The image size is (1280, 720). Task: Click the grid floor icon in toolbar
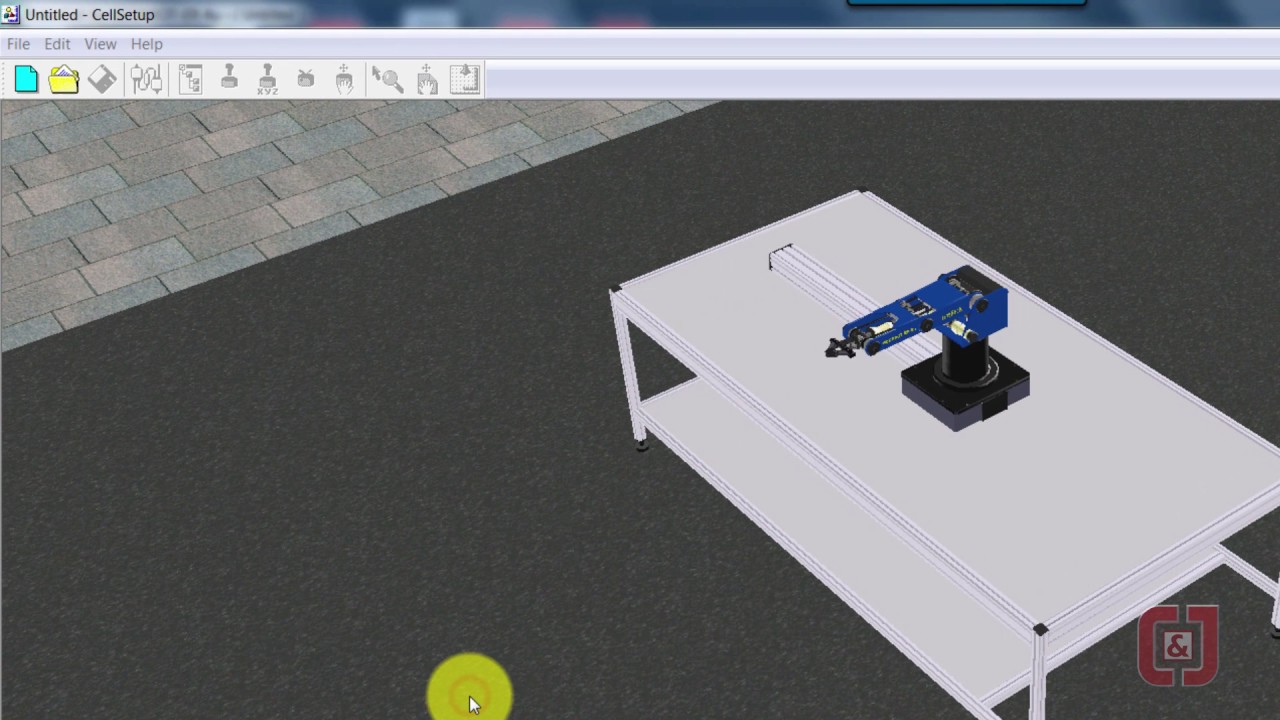point(465,80)
